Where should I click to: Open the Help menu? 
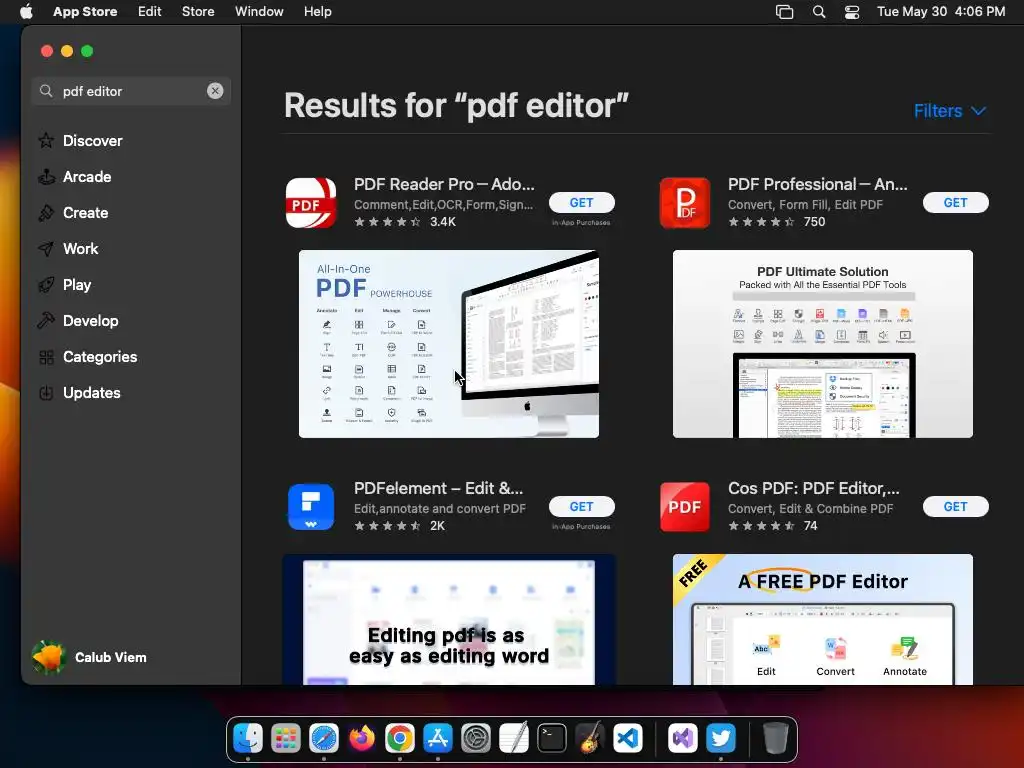click(317, 12)
